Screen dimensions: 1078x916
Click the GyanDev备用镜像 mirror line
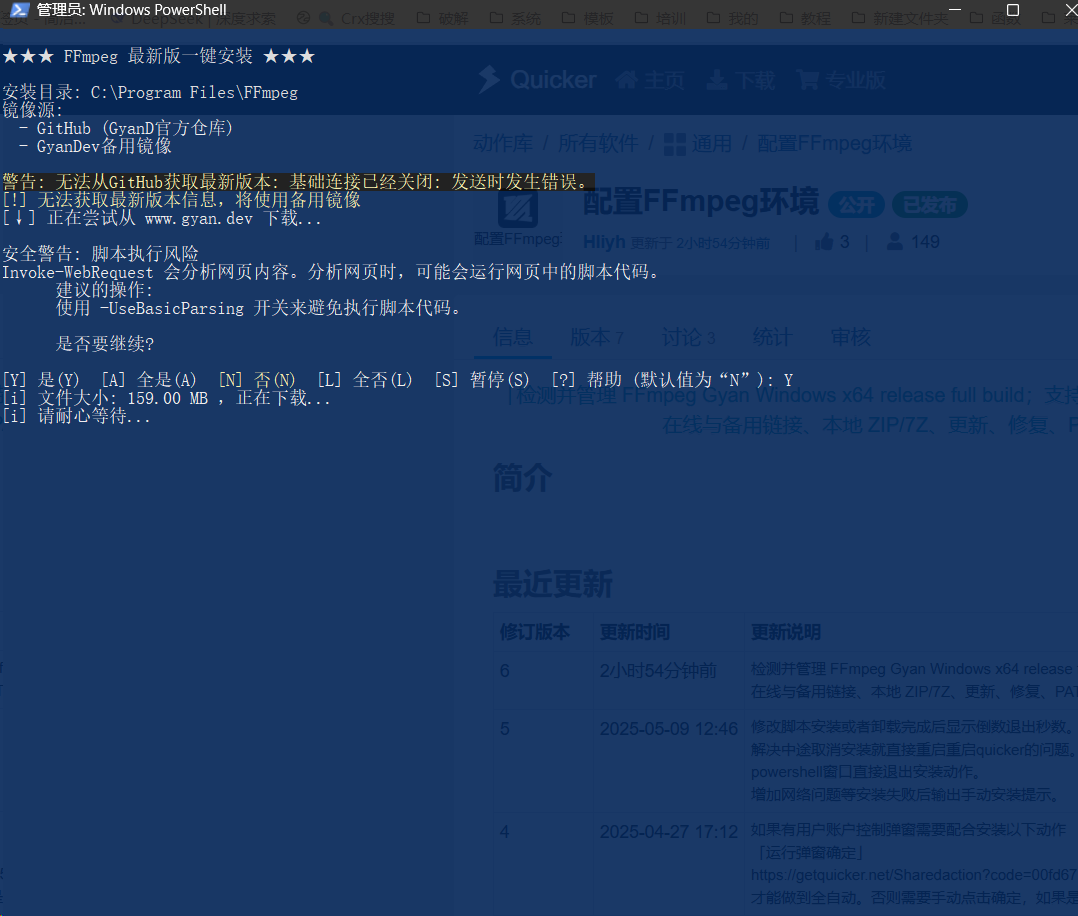tap(96, 146)
